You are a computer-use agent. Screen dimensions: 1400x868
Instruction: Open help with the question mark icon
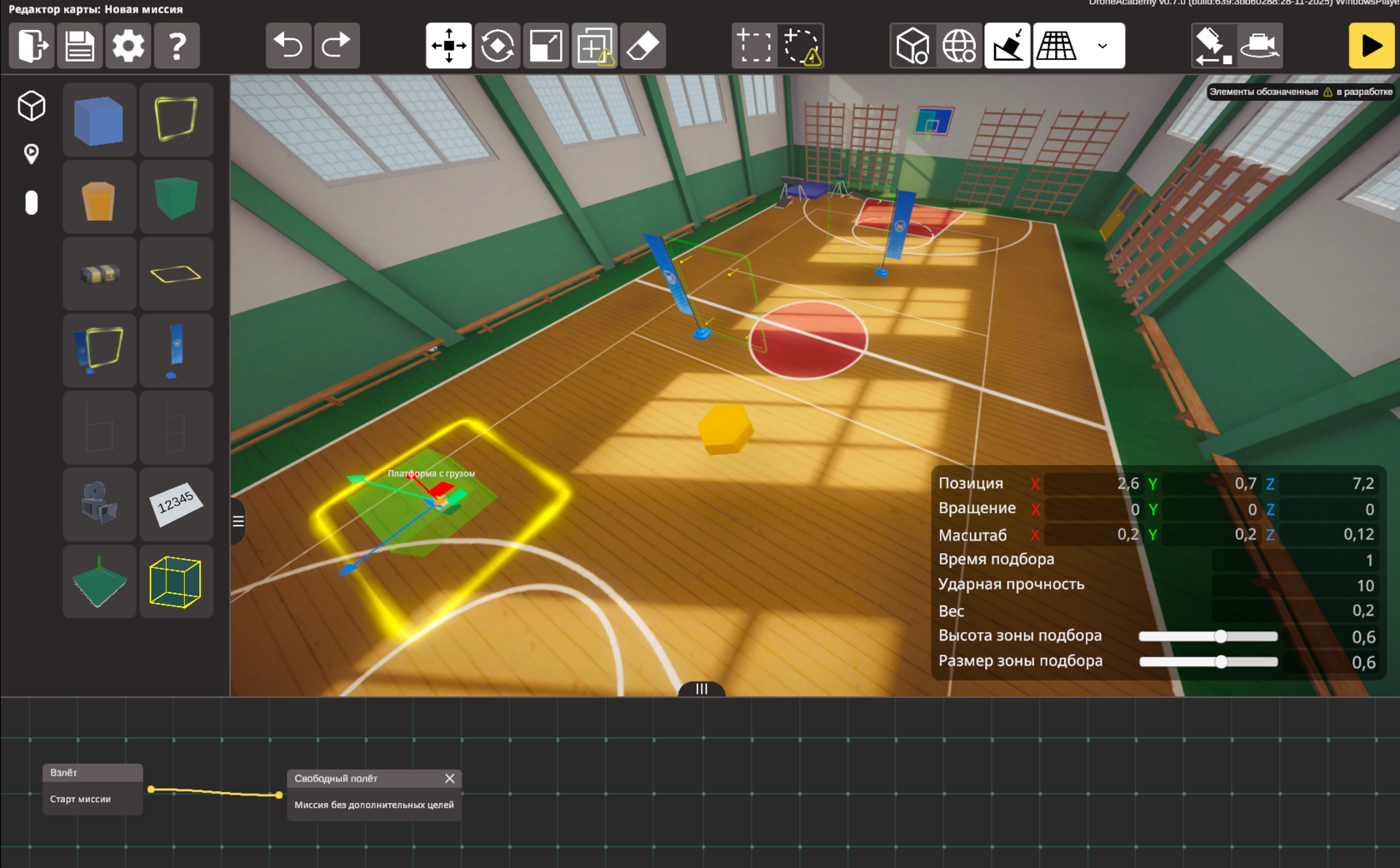click(177, 46)
